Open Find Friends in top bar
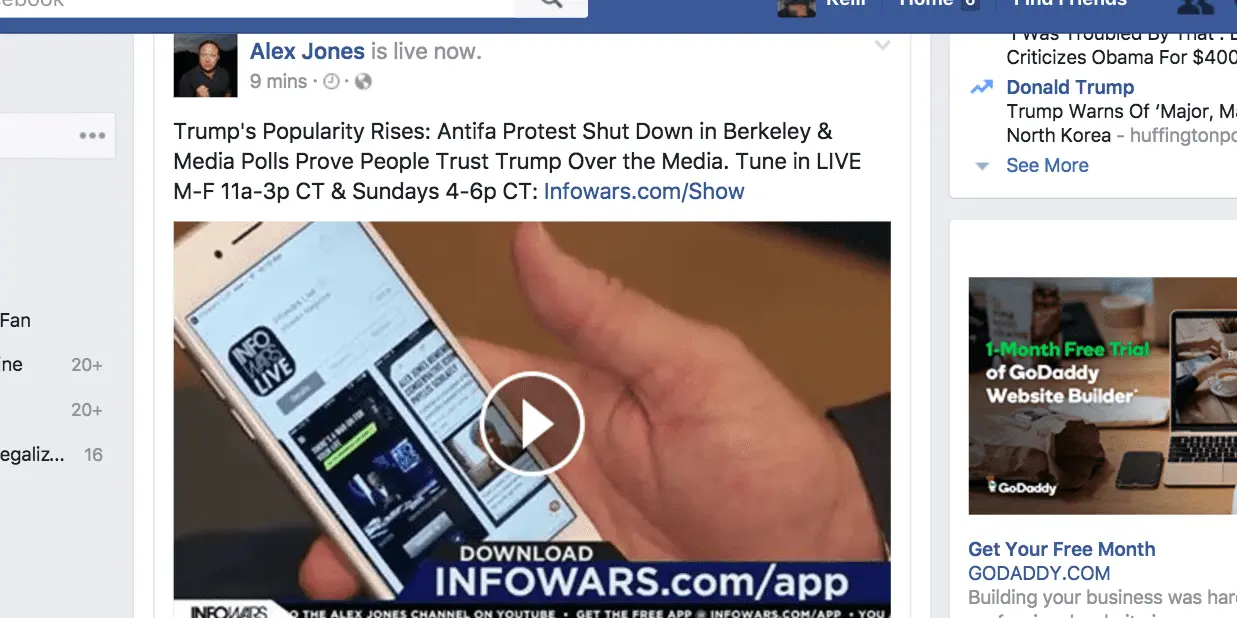This screenshot has width=1237, height=618. [1070, 3]
